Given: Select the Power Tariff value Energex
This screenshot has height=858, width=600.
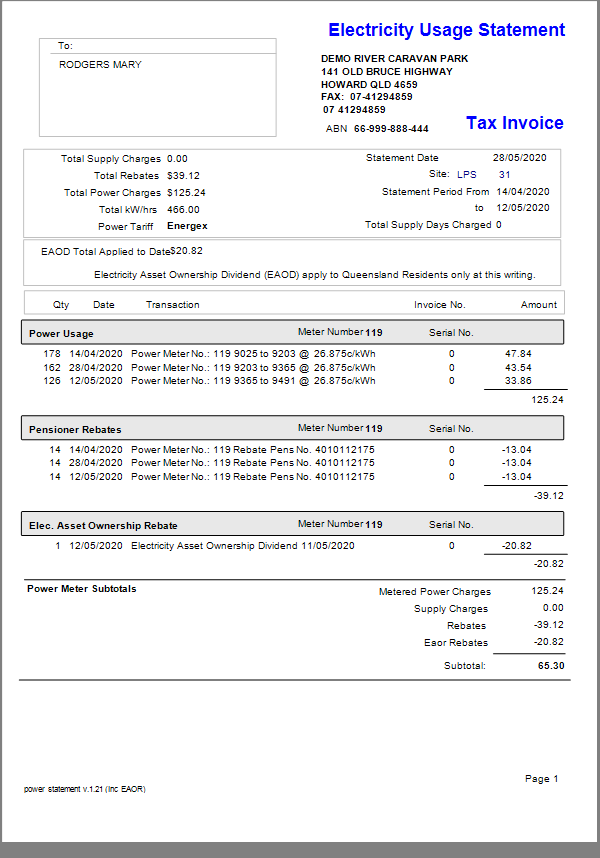Looking at the screenshot, I should point(187,226).
